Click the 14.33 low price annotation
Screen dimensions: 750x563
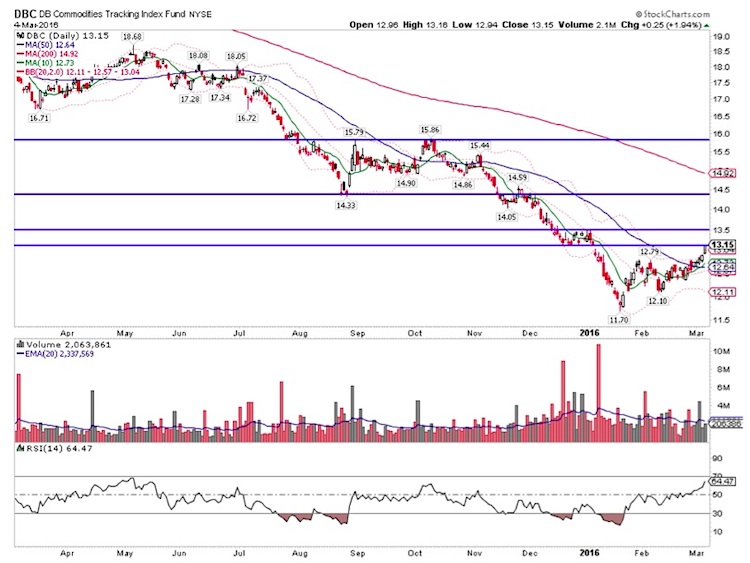tap(346, 205)
